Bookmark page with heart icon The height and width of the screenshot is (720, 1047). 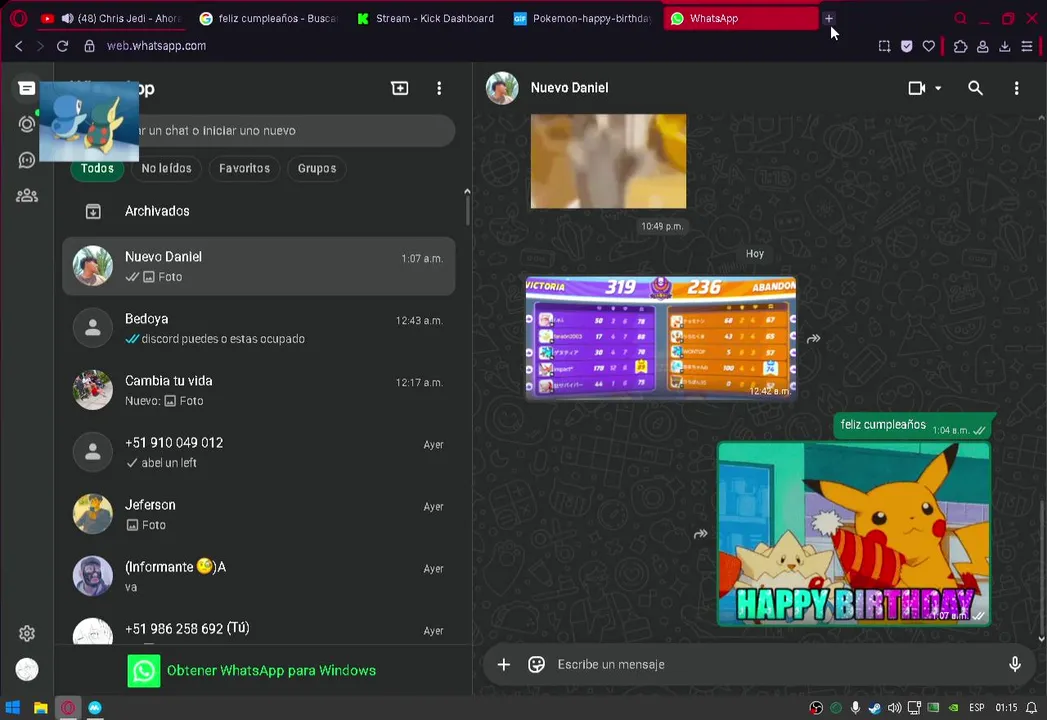(928, 46)
